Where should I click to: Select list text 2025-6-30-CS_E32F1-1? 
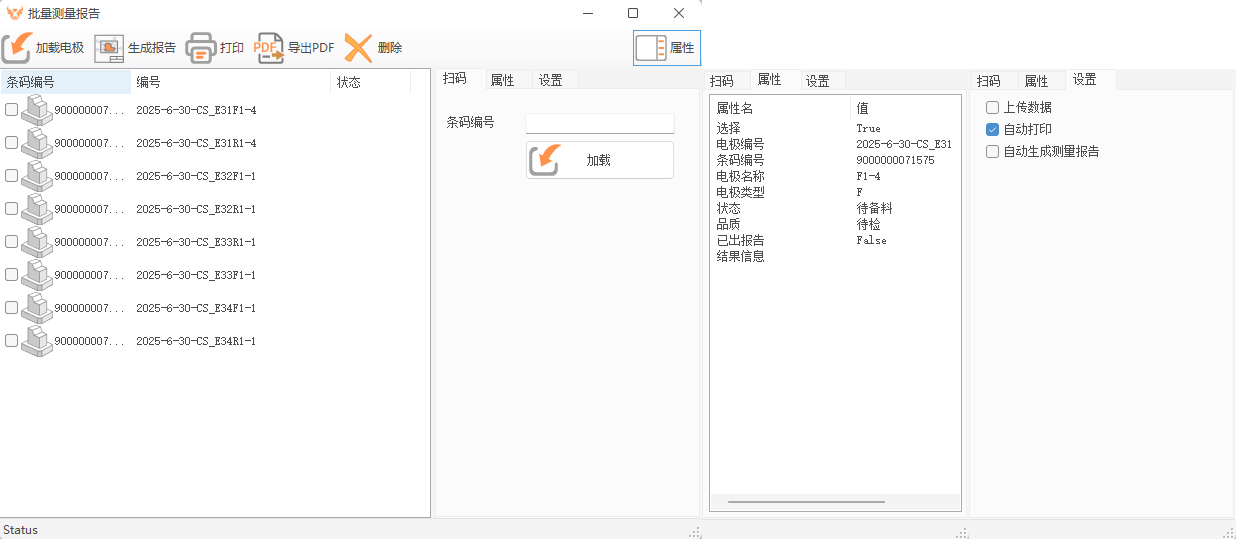(x=196, y=176)
